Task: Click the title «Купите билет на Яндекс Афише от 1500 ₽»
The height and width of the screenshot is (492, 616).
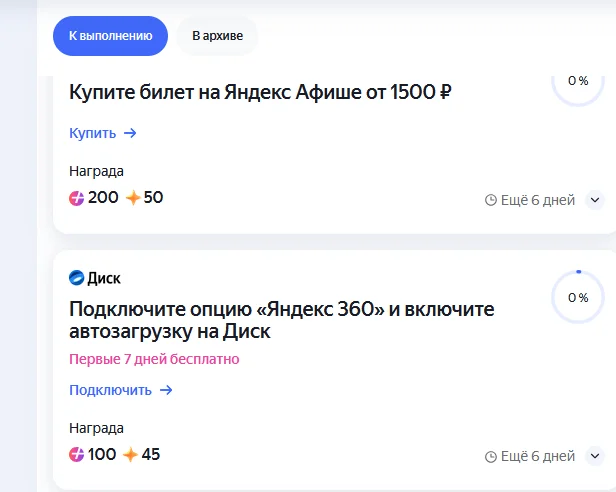Action: click(x=260, y=92)
